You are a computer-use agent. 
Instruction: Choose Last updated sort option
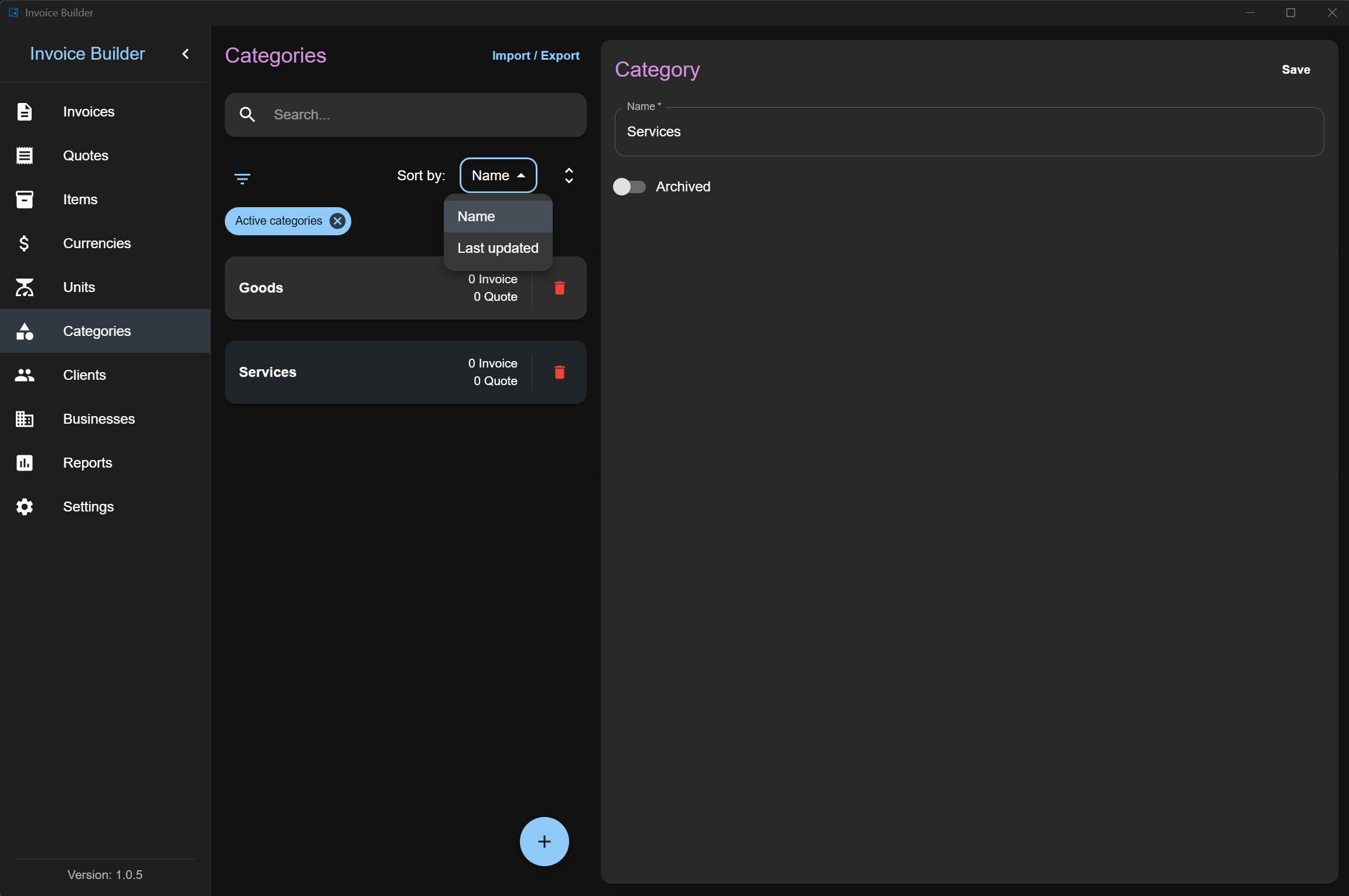click(498, 248)
